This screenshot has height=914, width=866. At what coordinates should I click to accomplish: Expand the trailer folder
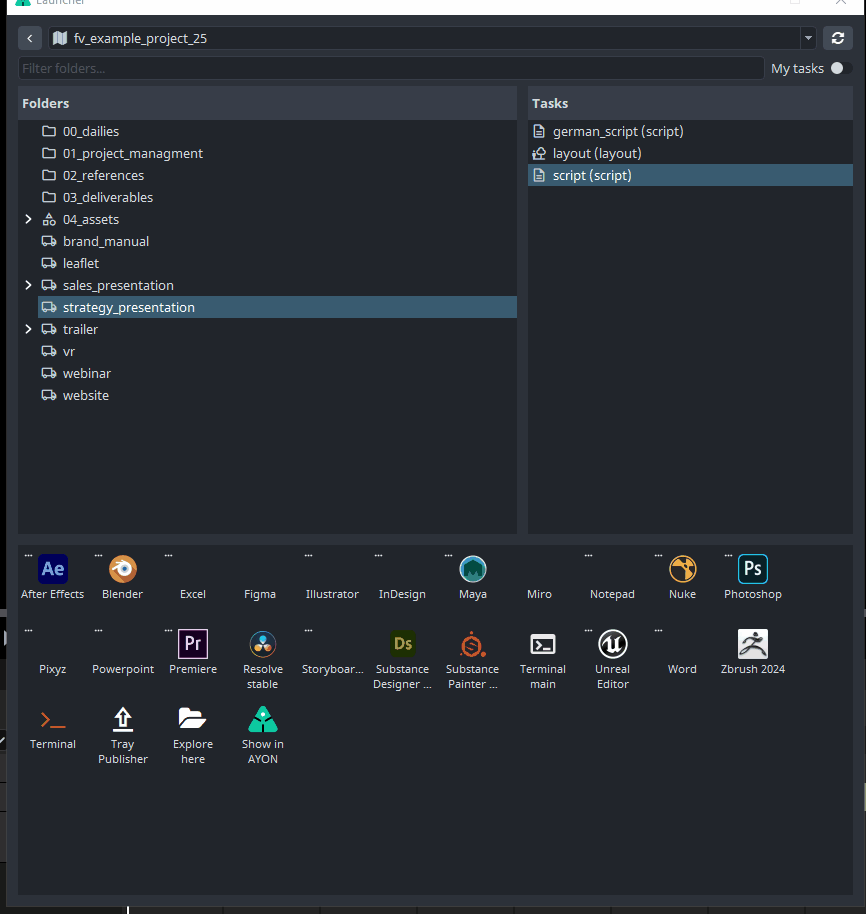(x=28, y=330)
